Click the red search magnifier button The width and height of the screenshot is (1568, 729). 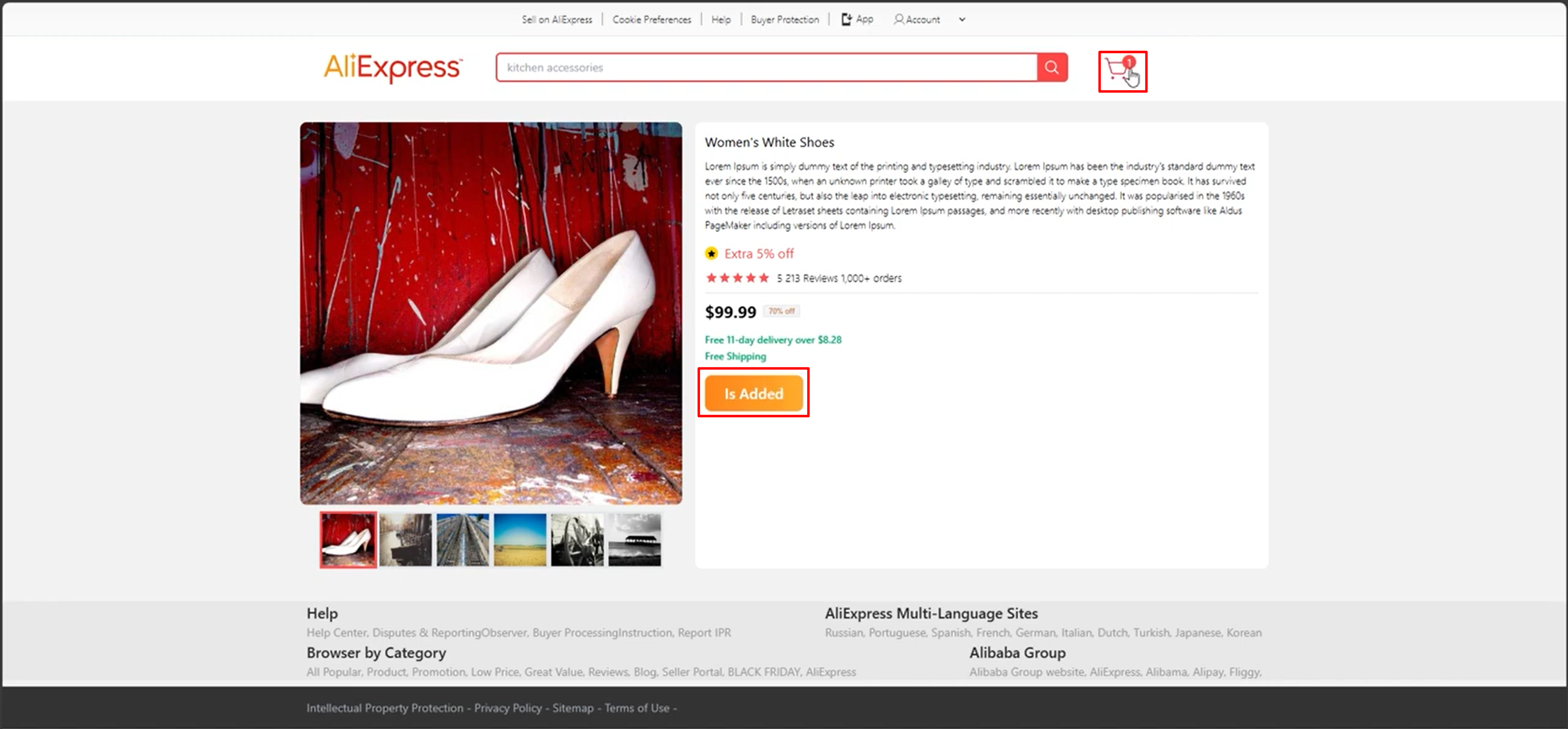tap(1052, 68)
